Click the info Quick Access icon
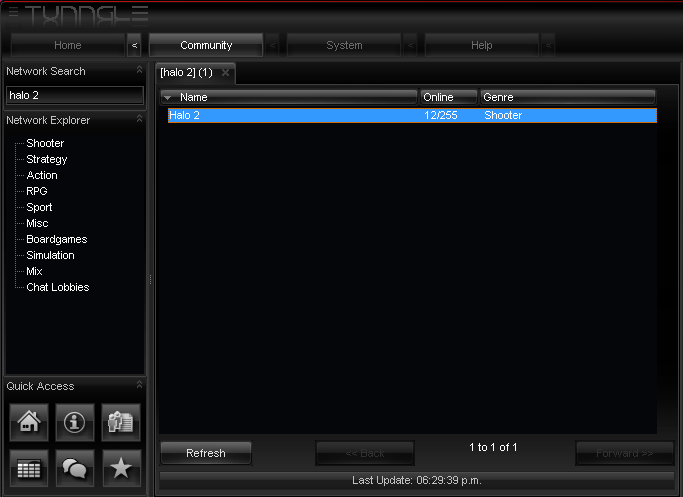Screen dimensions: 683x497 [74, 422]
